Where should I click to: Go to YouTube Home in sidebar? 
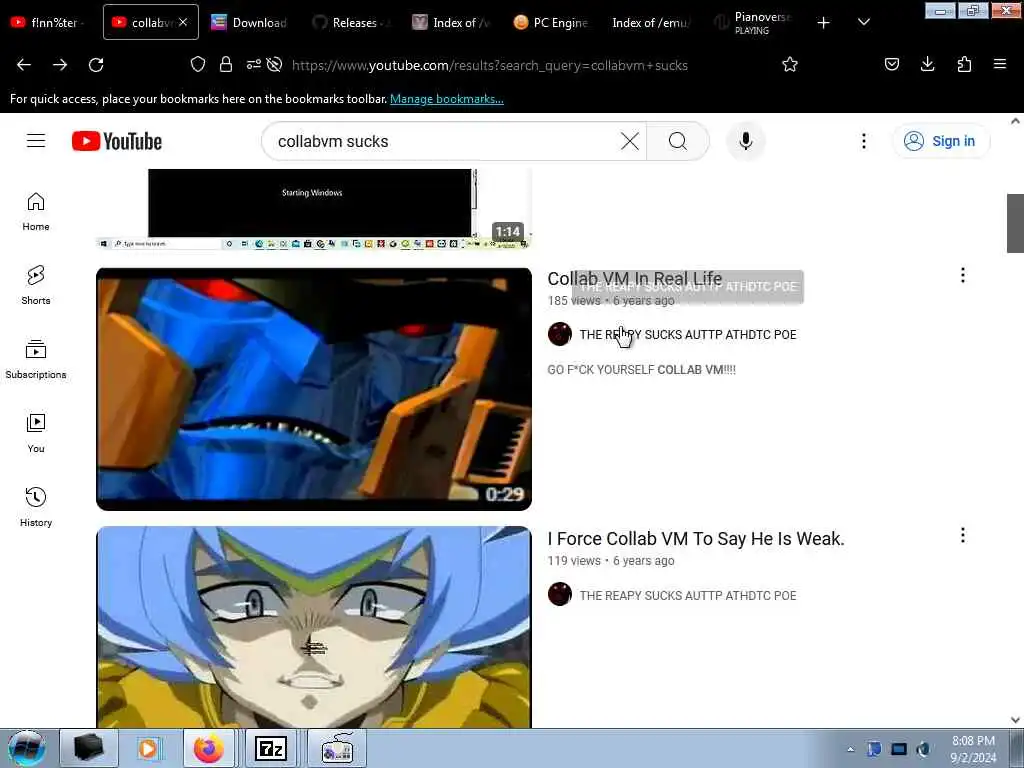coord(36,212)
